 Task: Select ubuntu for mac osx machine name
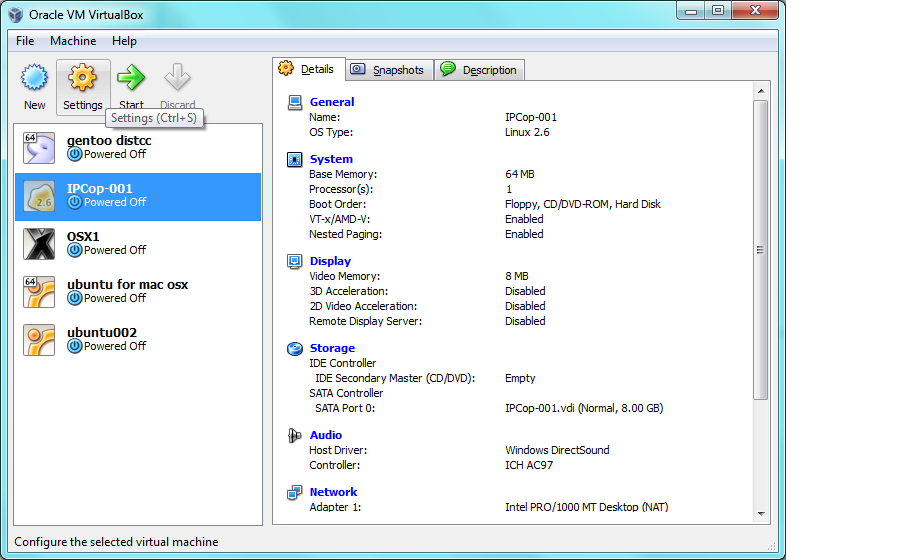pyautogui.click(x=127, y=285)
